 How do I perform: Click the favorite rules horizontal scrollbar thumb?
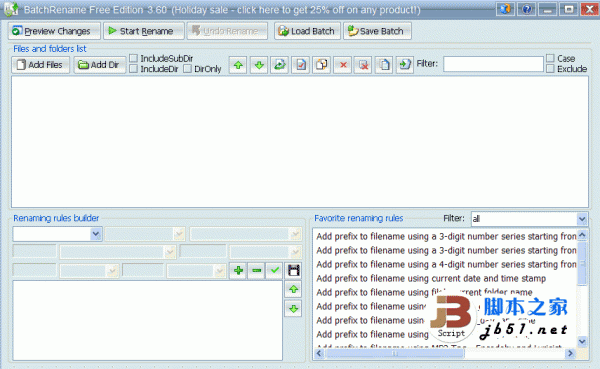pyautogui.click(x=395, y=353)
